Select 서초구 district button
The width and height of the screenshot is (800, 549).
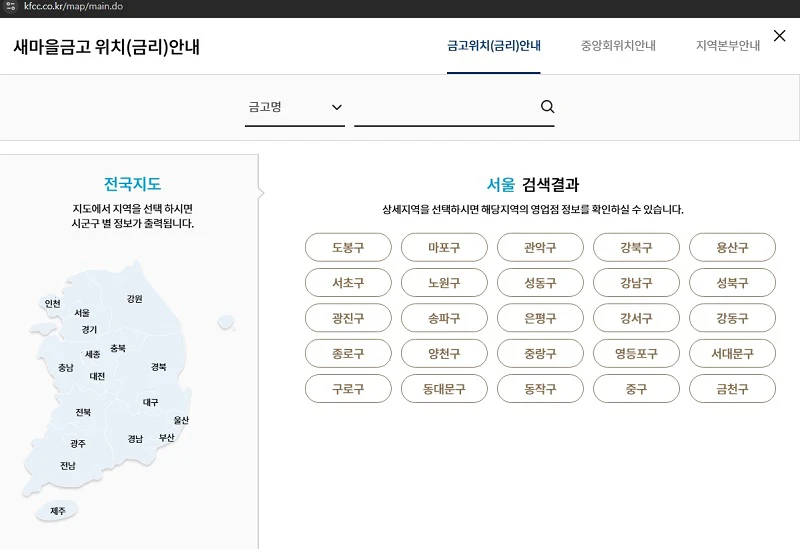click(x=348, y=283)
